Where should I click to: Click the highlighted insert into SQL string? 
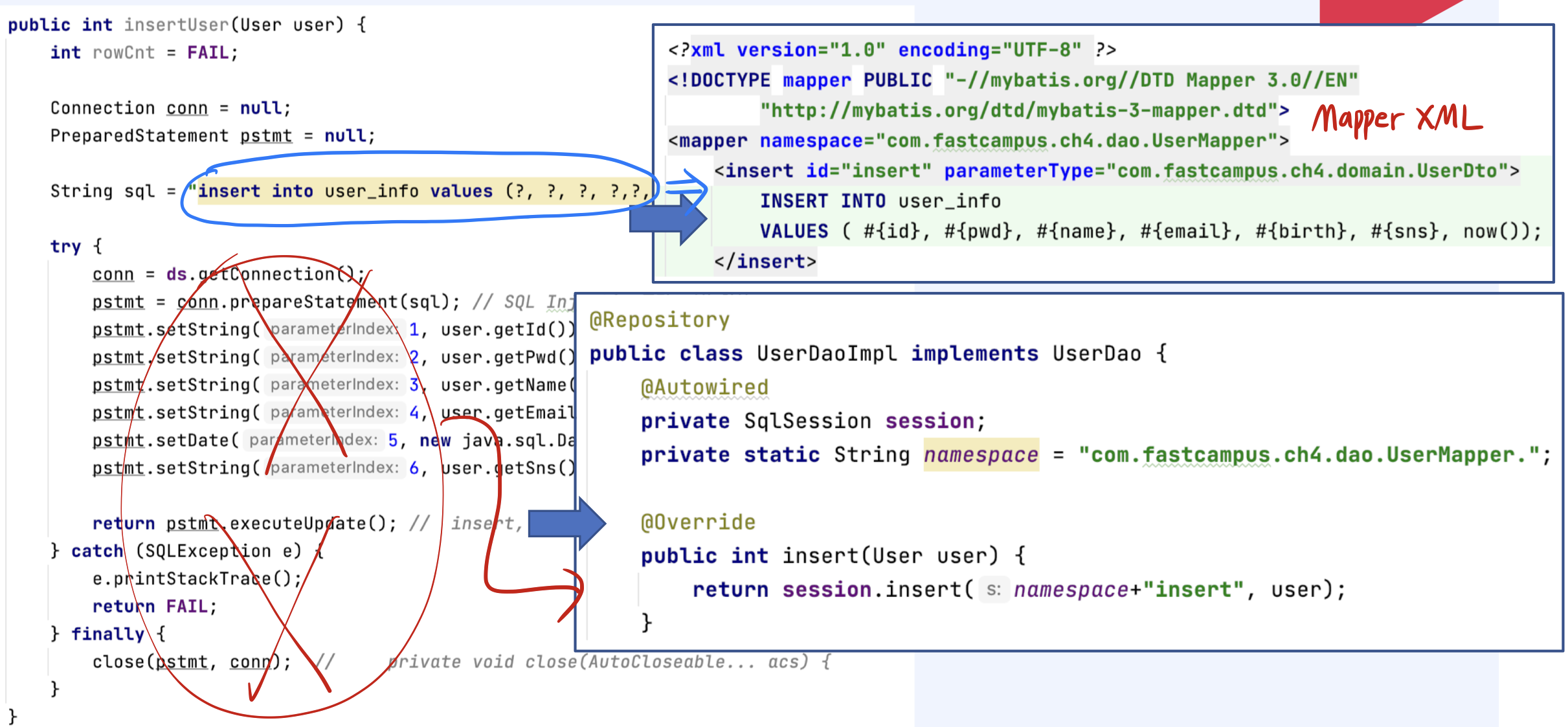point(421,192)
